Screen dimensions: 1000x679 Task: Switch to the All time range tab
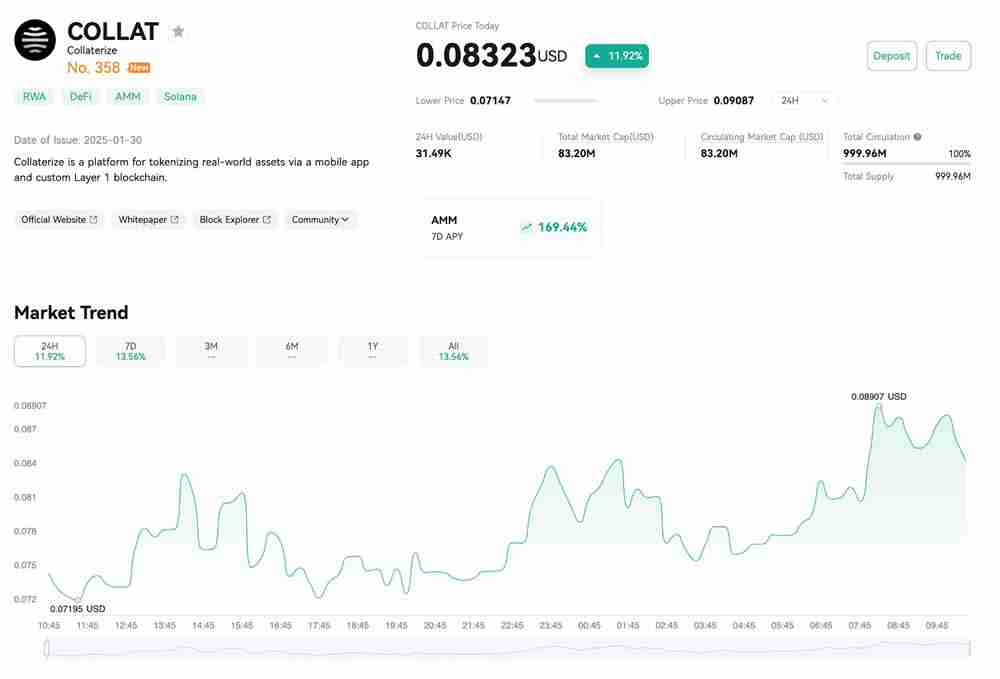pyautogui.click(x=453, y=351)
